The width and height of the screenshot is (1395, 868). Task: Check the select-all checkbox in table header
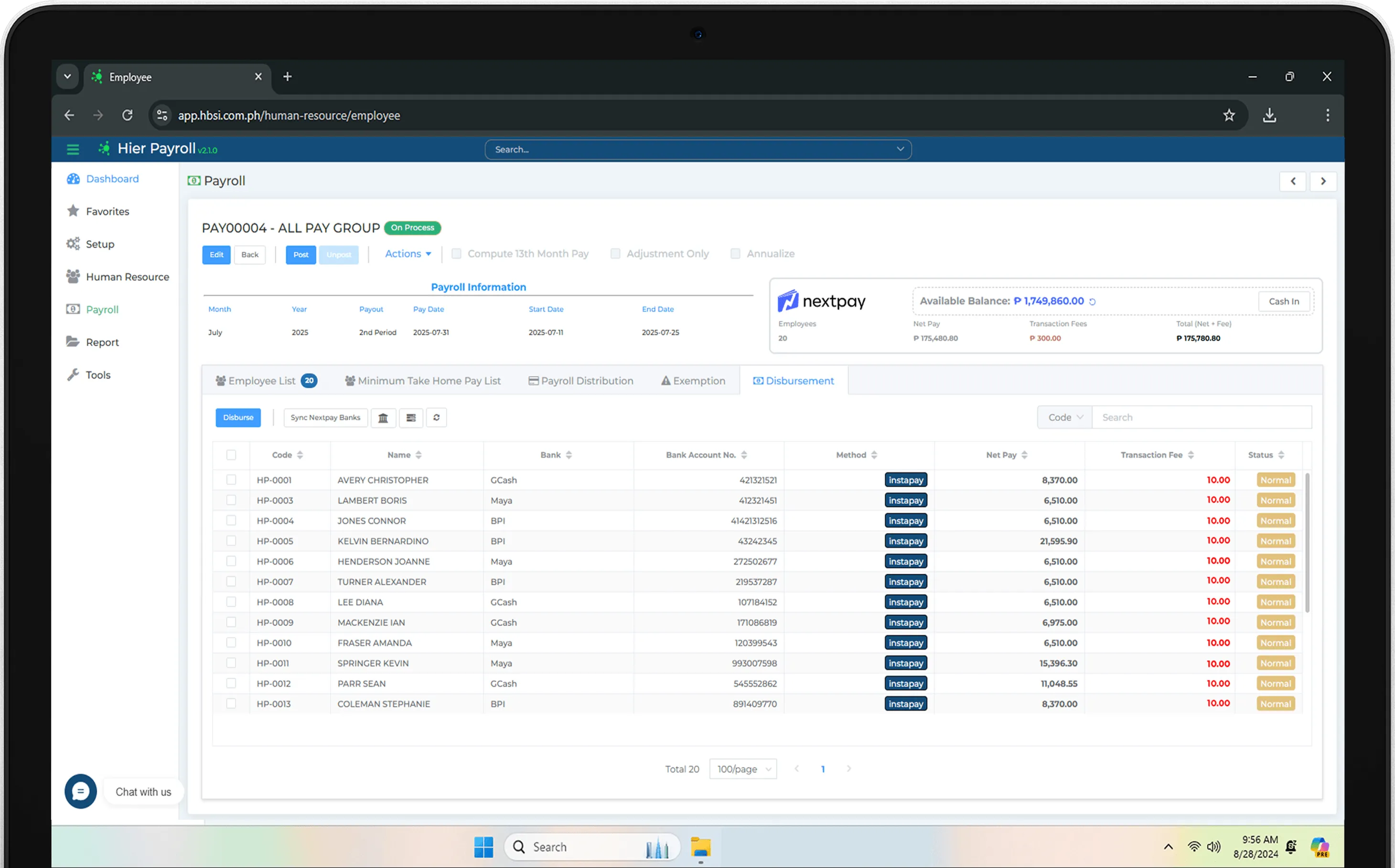point(231,455)
